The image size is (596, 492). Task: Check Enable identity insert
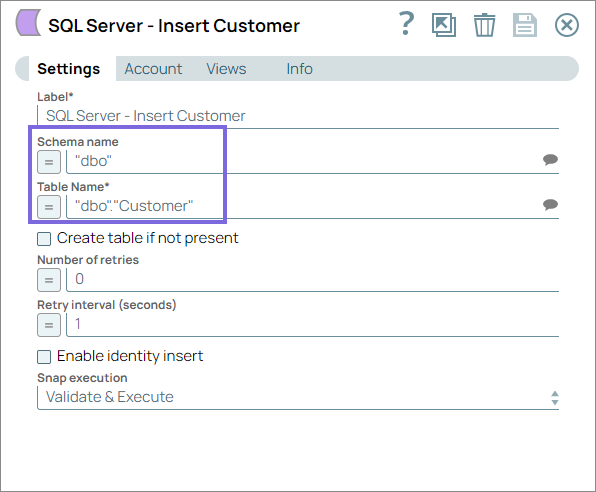coord(44,357)
